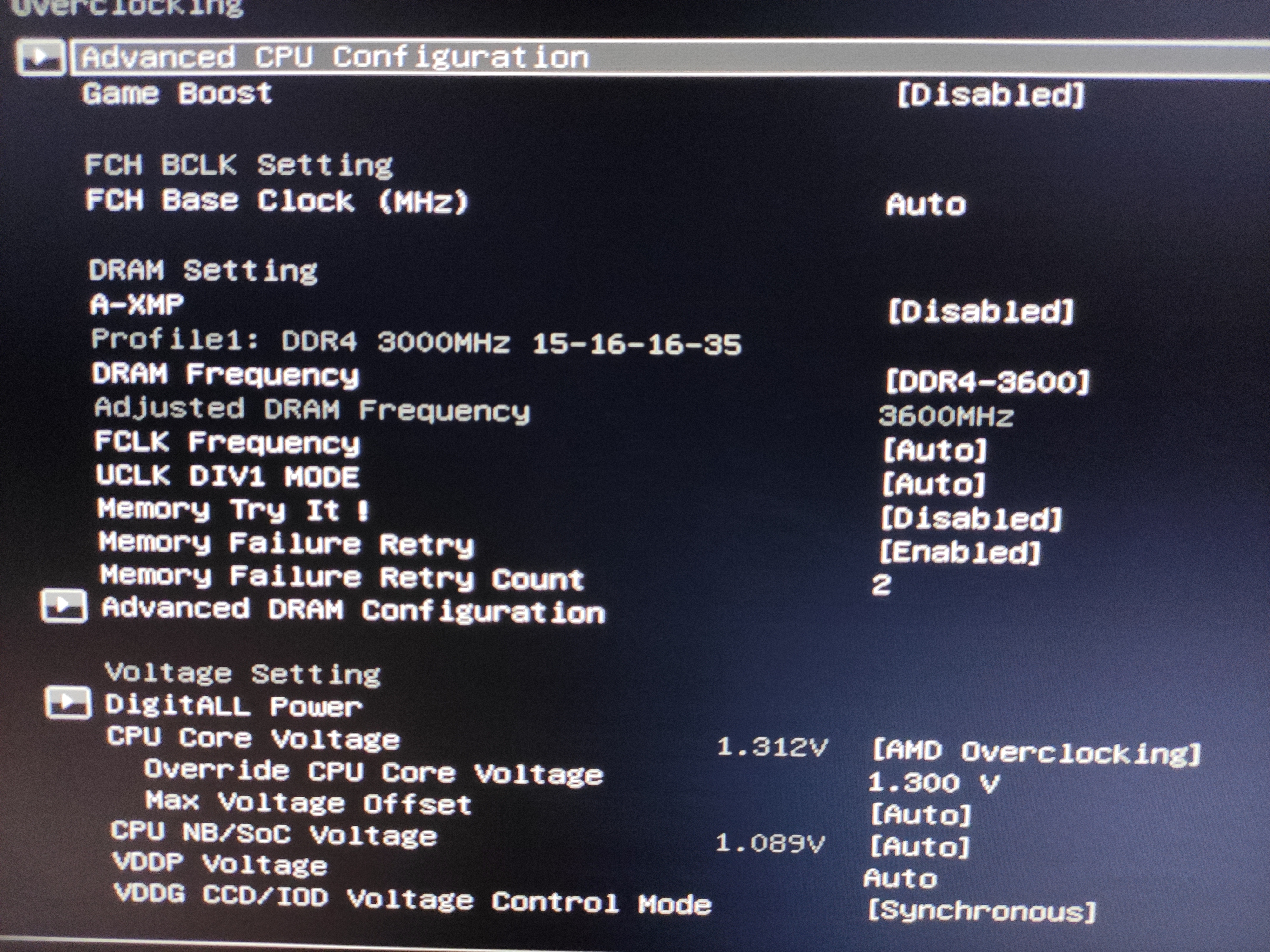Open UCLK DIV1 MODE Auto dropdown
The width and height of the screenshot is (1270, 952).
933,484
